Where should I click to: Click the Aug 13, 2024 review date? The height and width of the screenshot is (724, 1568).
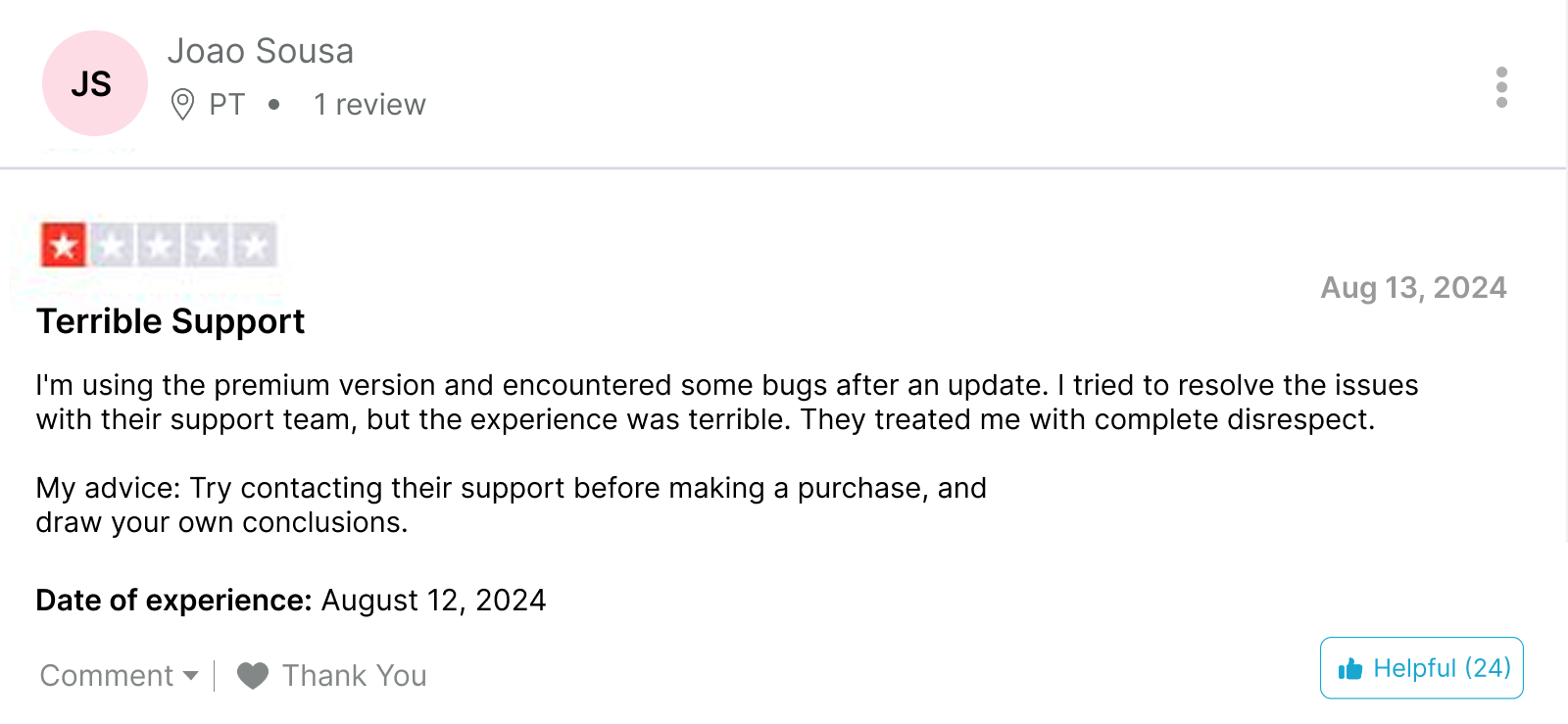pyautogui.click(x=1413, y=287)
